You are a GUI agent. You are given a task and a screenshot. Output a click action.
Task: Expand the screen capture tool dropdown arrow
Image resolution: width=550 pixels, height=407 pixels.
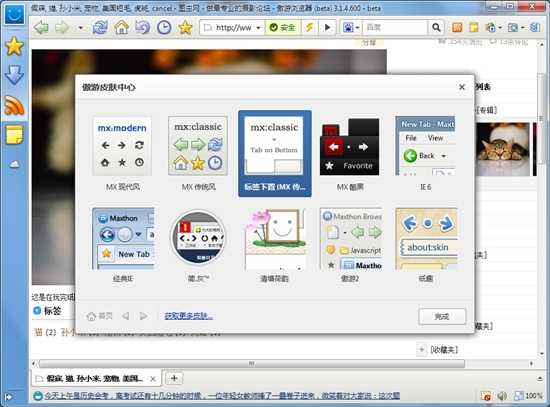click(523, 27)
